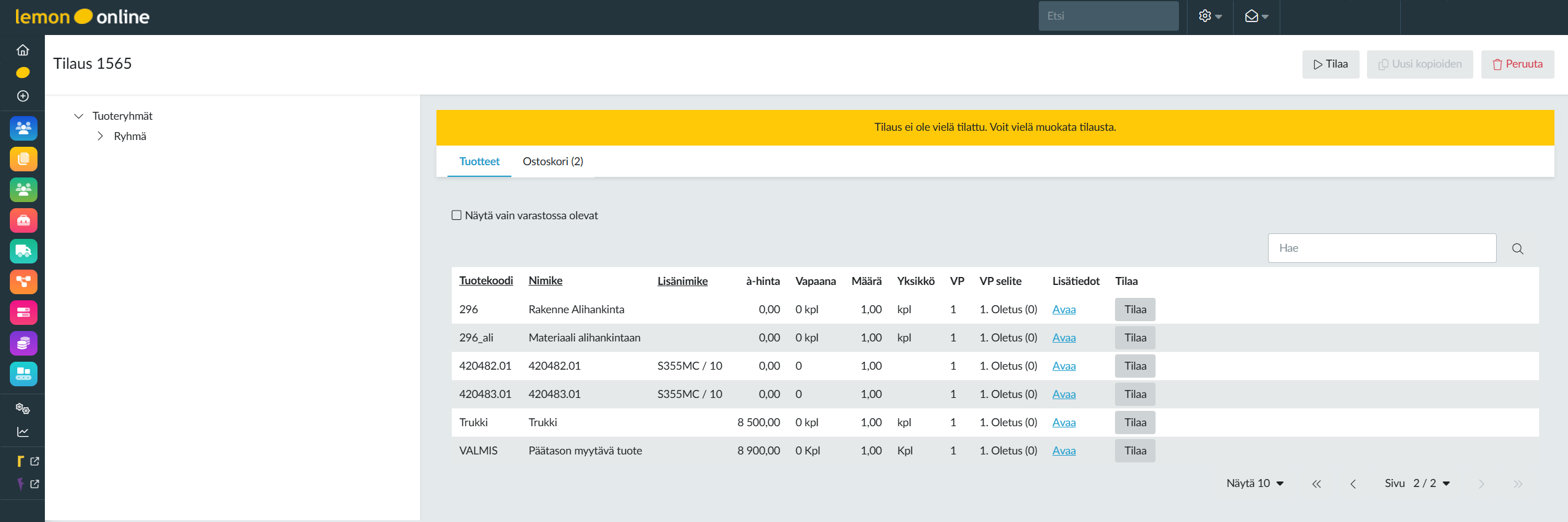
Task: Open the Näytä 10 rows-per-page dropdown
Action: point(1255,483)
